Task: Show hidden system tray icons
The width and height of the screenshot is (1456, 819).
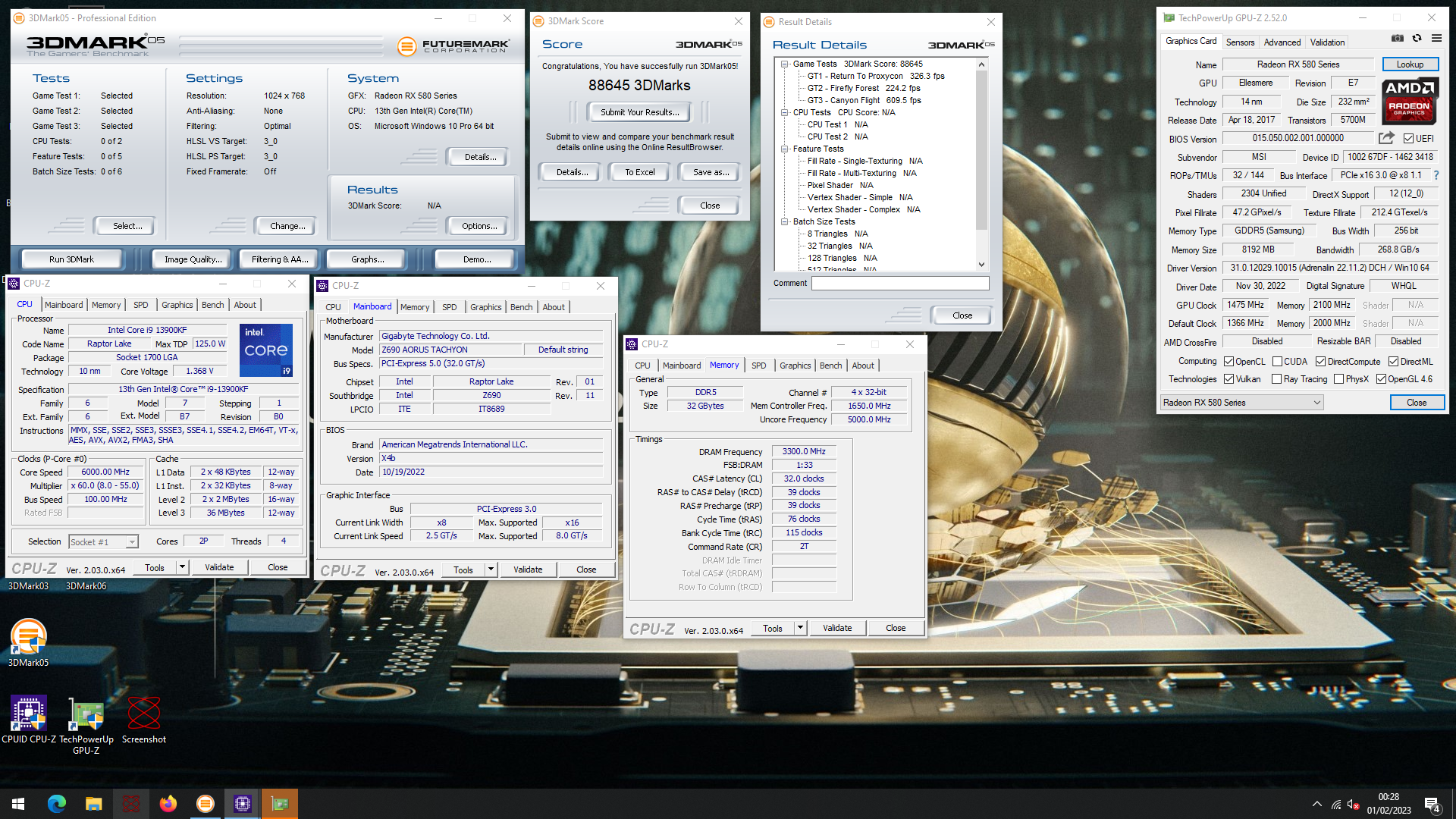Action: (x=1316, y=804)
